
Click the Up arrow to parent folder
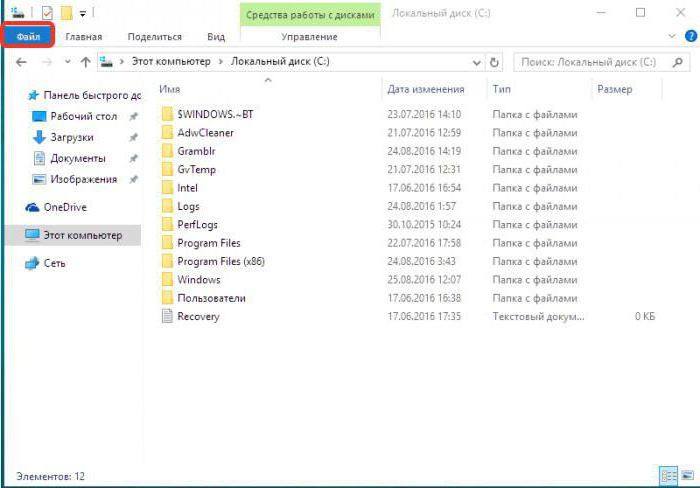click(86, 62)
